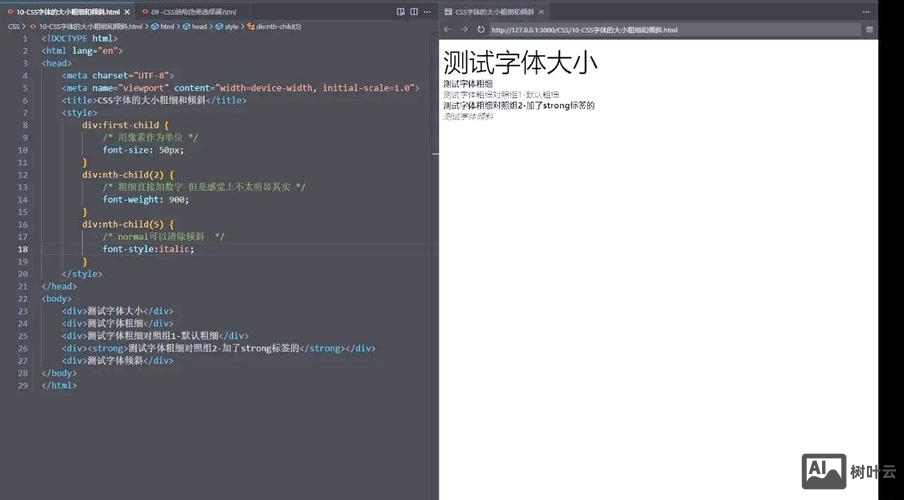Click the meta viewport code line

[x=241, y=88]
